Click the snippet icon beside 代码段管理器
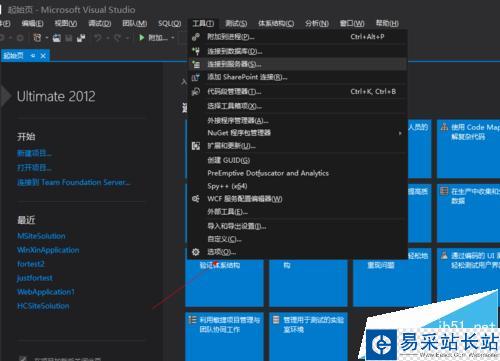Image resolution: width=500 pixels, height=361 pixels. [x=196, y=91]
